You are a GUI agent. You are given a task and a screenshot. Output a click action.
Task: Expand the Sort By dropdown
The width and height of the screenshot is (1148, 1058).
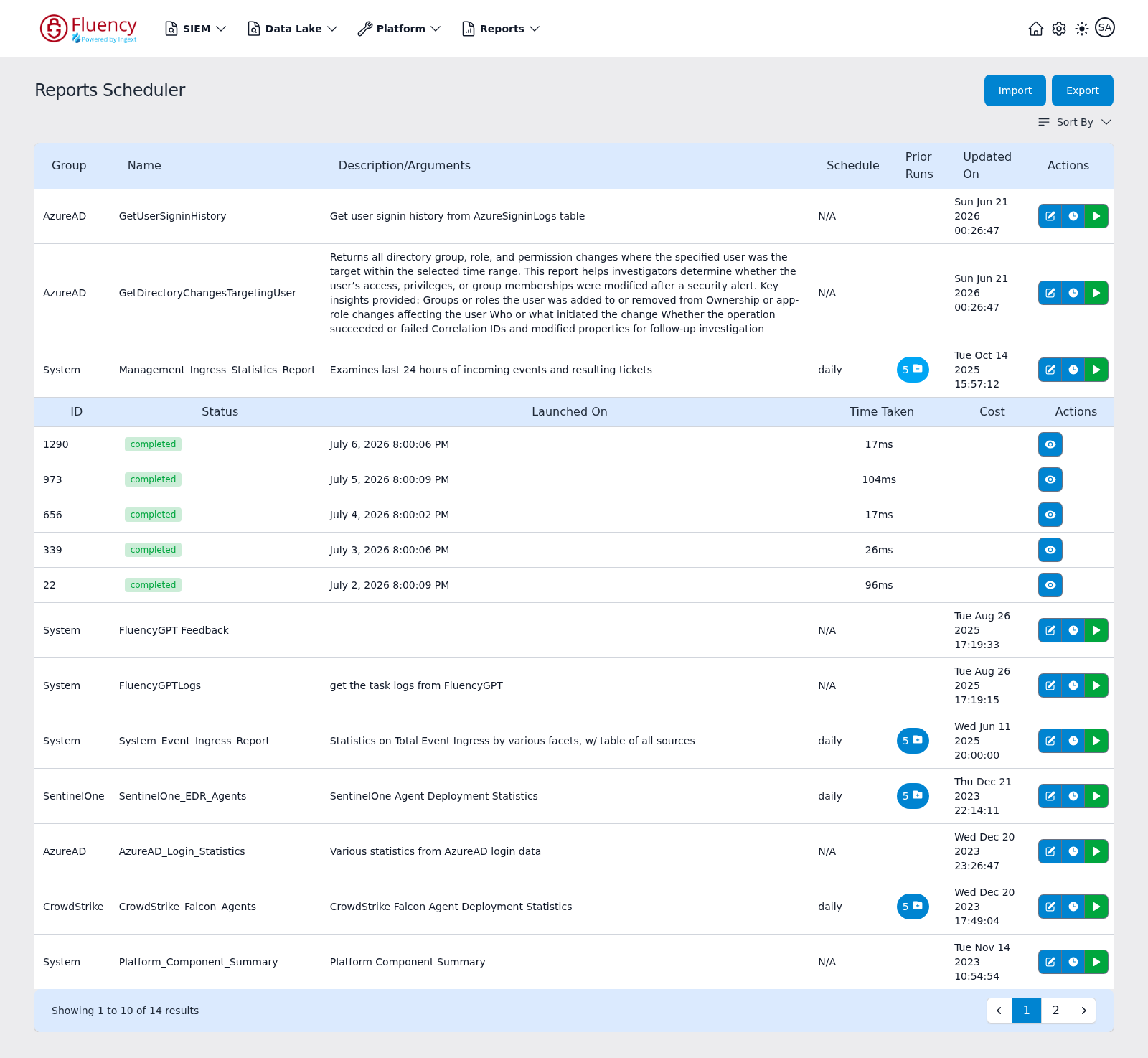click(x=1075, y=122)
